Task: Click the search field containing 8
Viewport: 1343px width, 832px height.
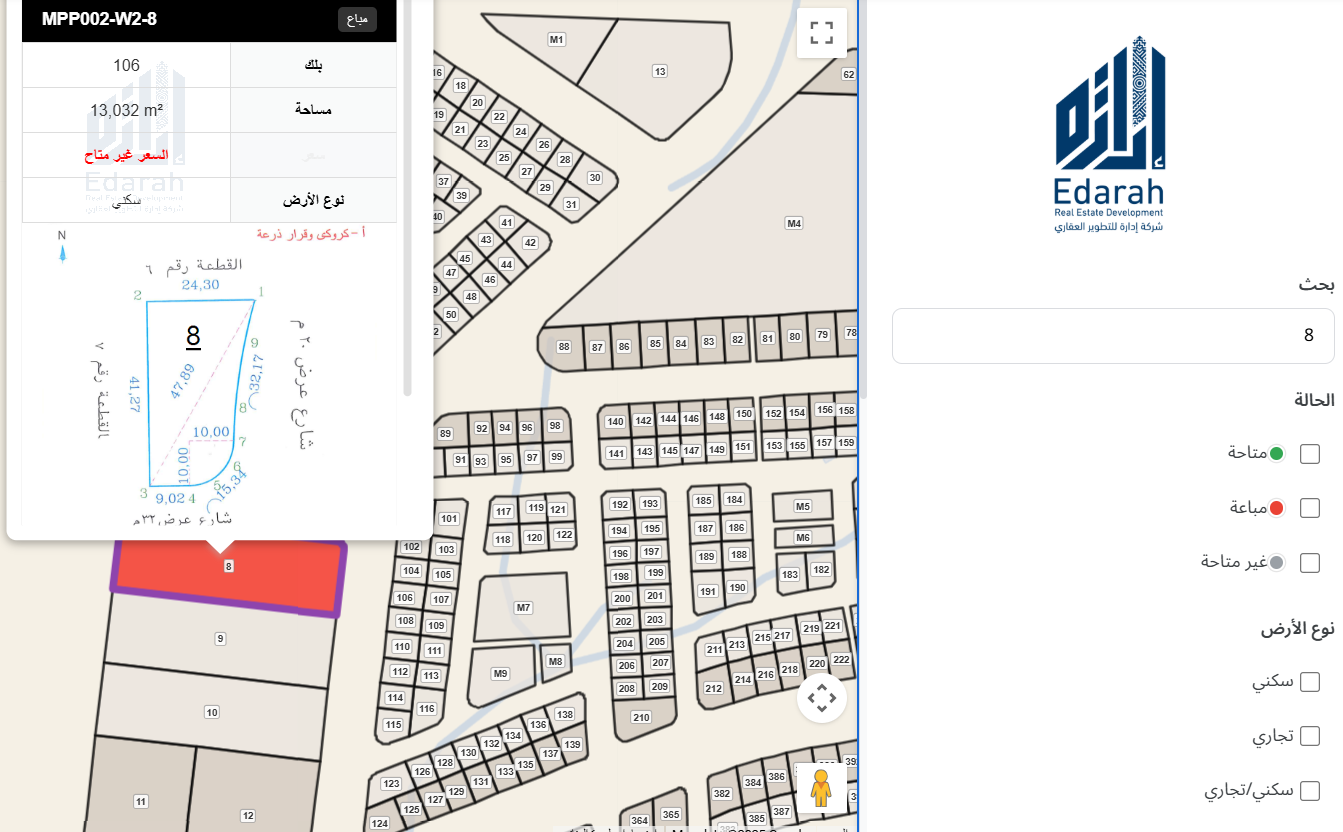Action: click(1112, 336)
